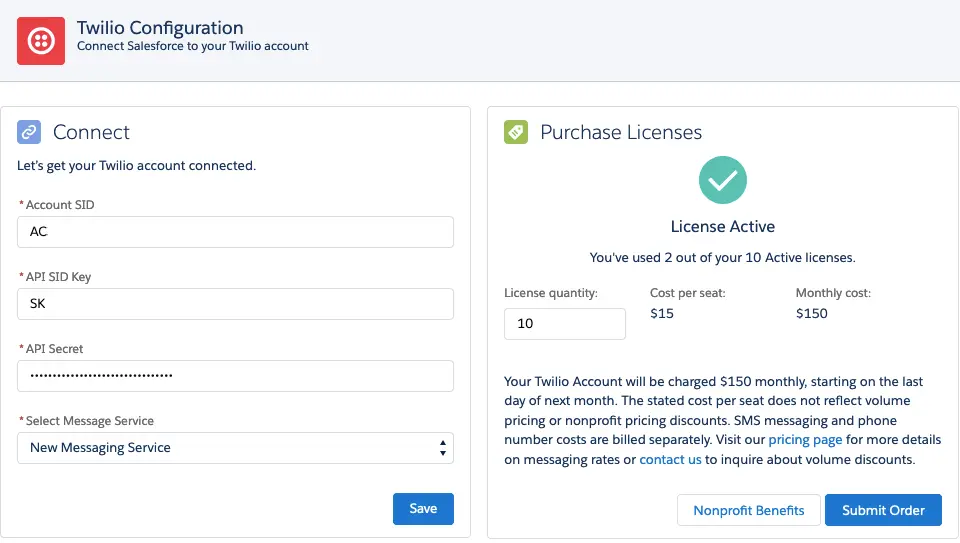Follow the contact us link
This screenshot has height=543, width=960.
[670, 459]
